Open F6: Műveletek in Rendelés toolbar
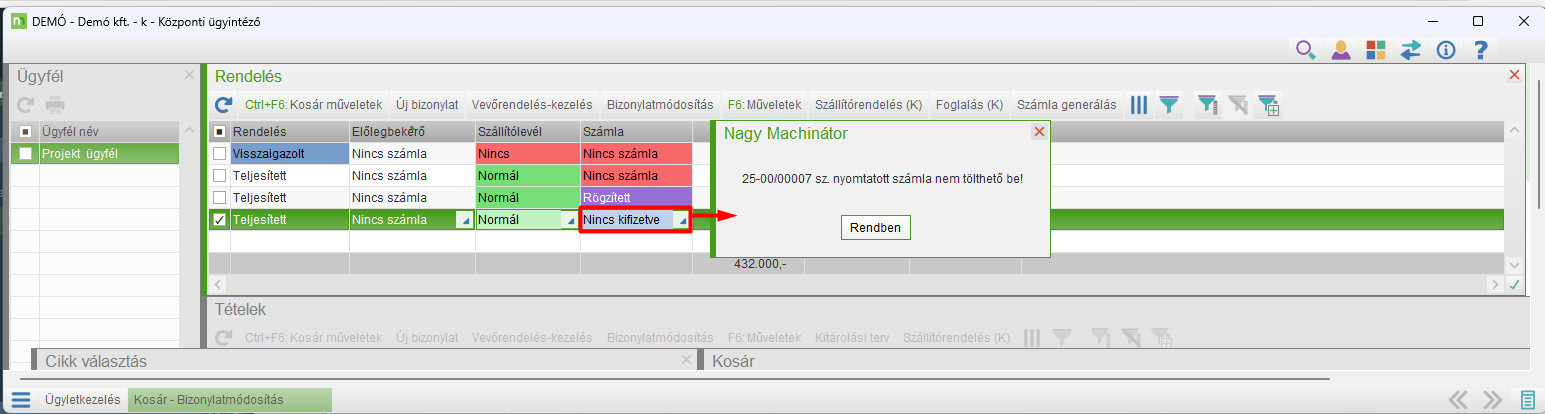This screenshot has height=414, width=1545. tap(764, 104)
